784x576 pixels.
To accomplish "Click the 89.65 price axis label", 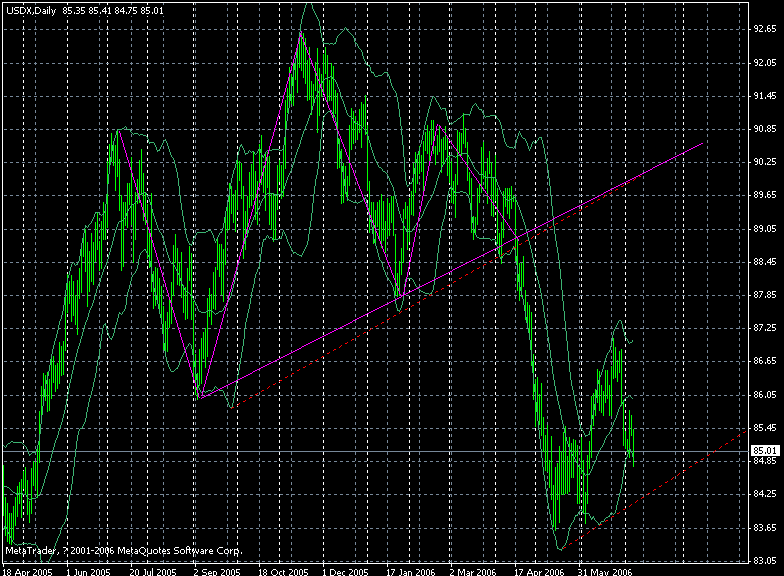I will coord(766,194).
